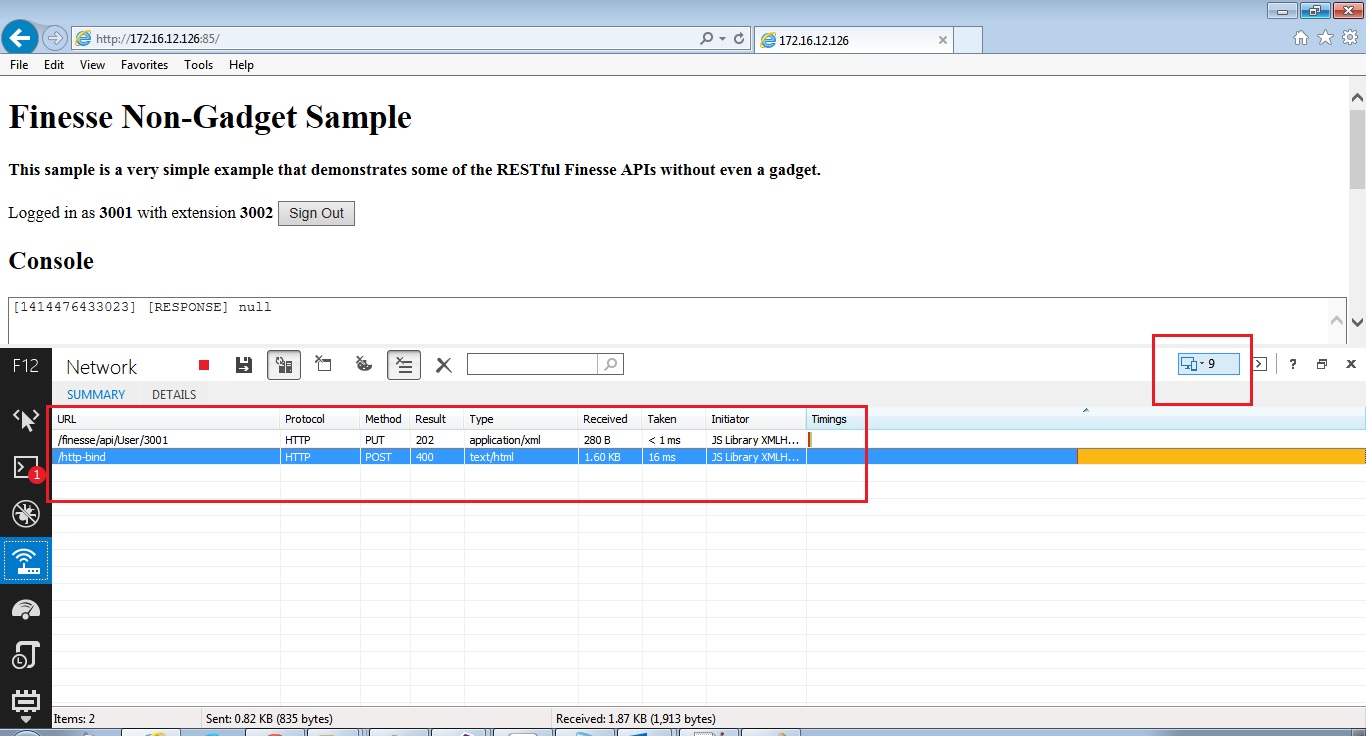Viewport: 1366px width, 736px height.
Task: Open the Debugger tool bug icon
Action: pos(25,514)
